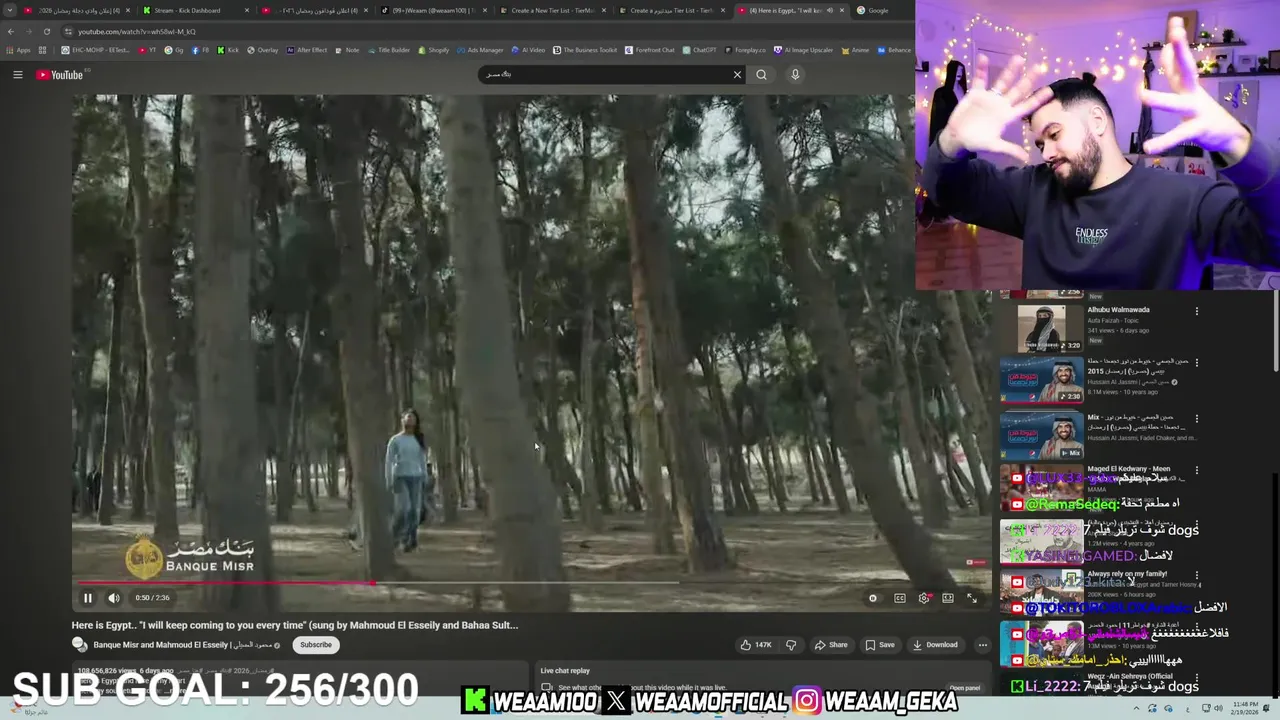Image resolution: width=1280 pixels, height=720 pixels.
Task: Enter fullscreen mode on the video
Action: click(972, 598)
